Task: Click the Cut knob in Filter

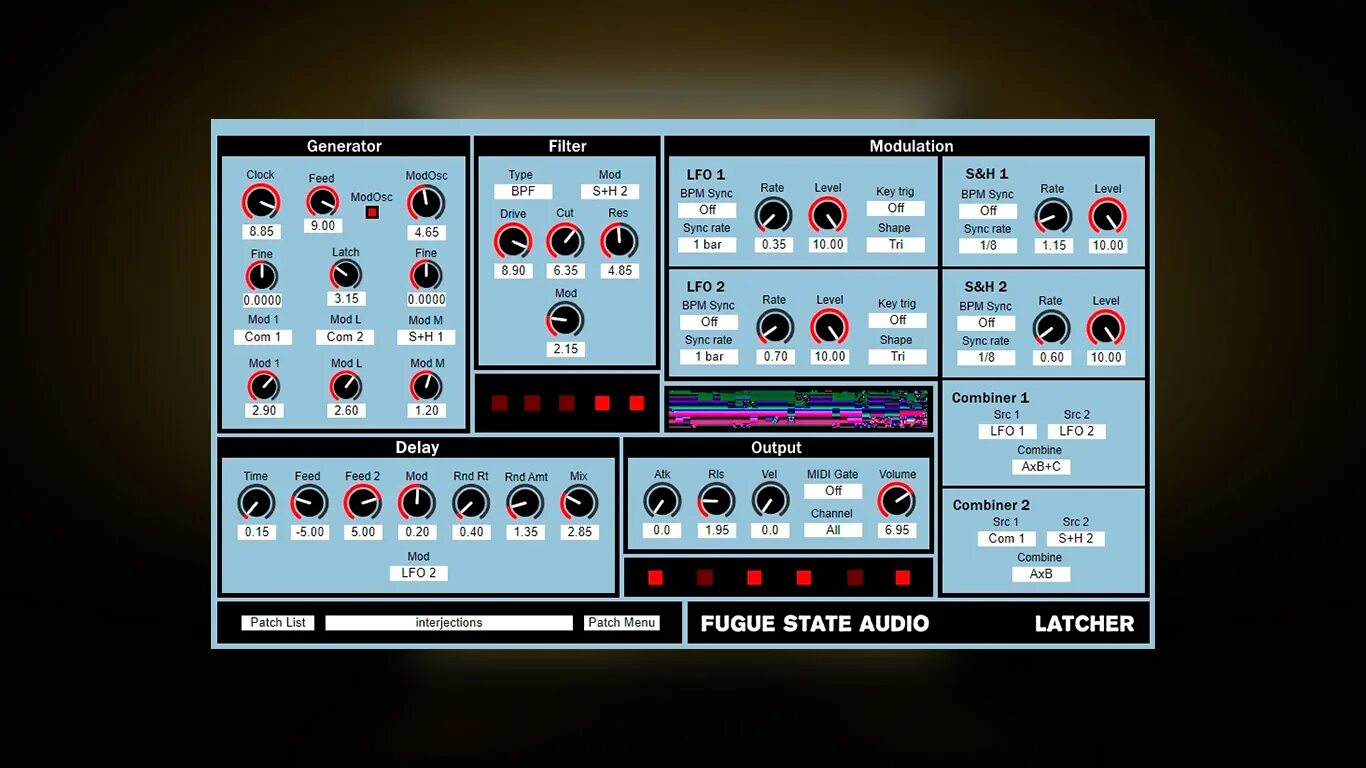Action: coord(565,242)
